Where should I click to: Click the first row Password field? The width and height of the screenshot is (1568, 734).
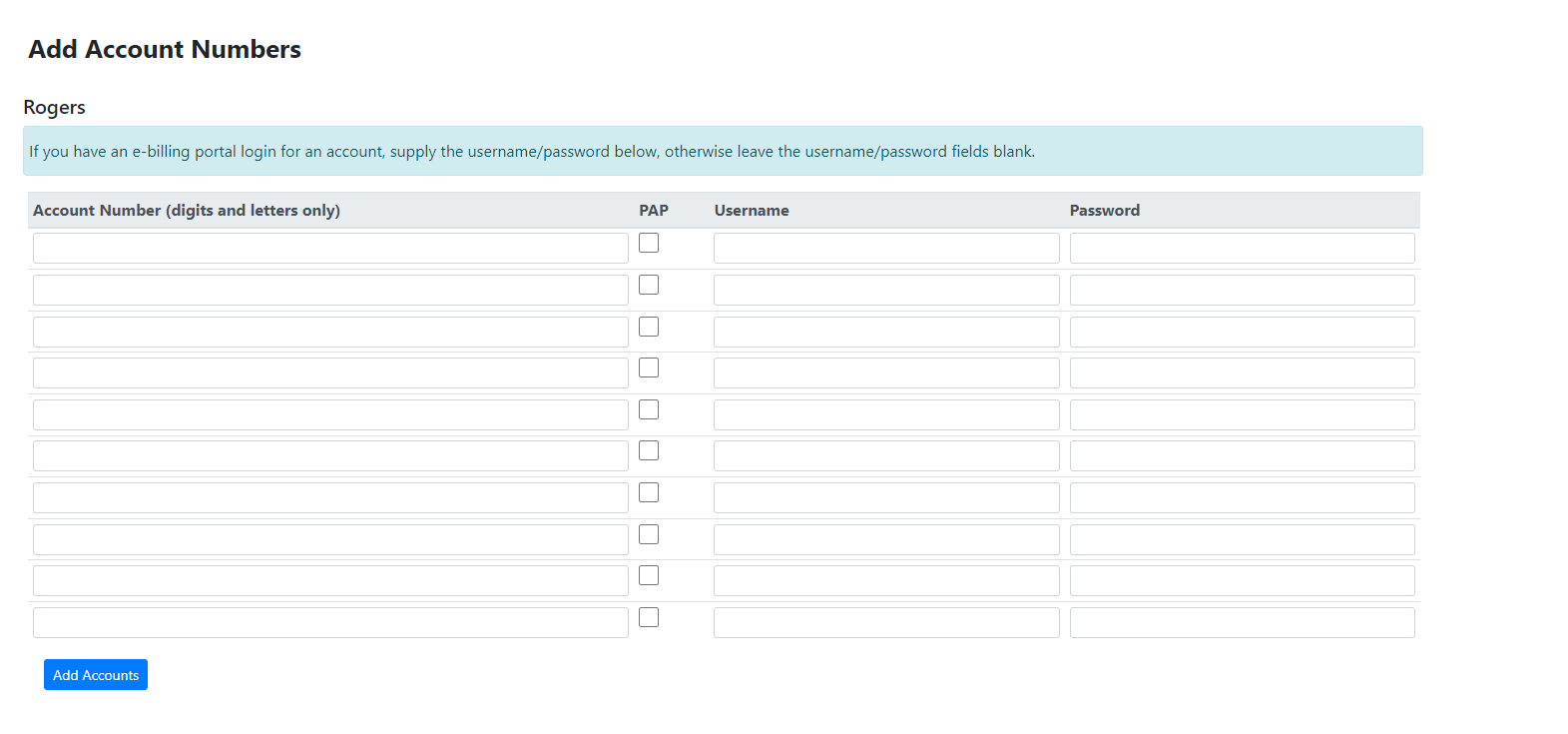tap(1242, 249)
